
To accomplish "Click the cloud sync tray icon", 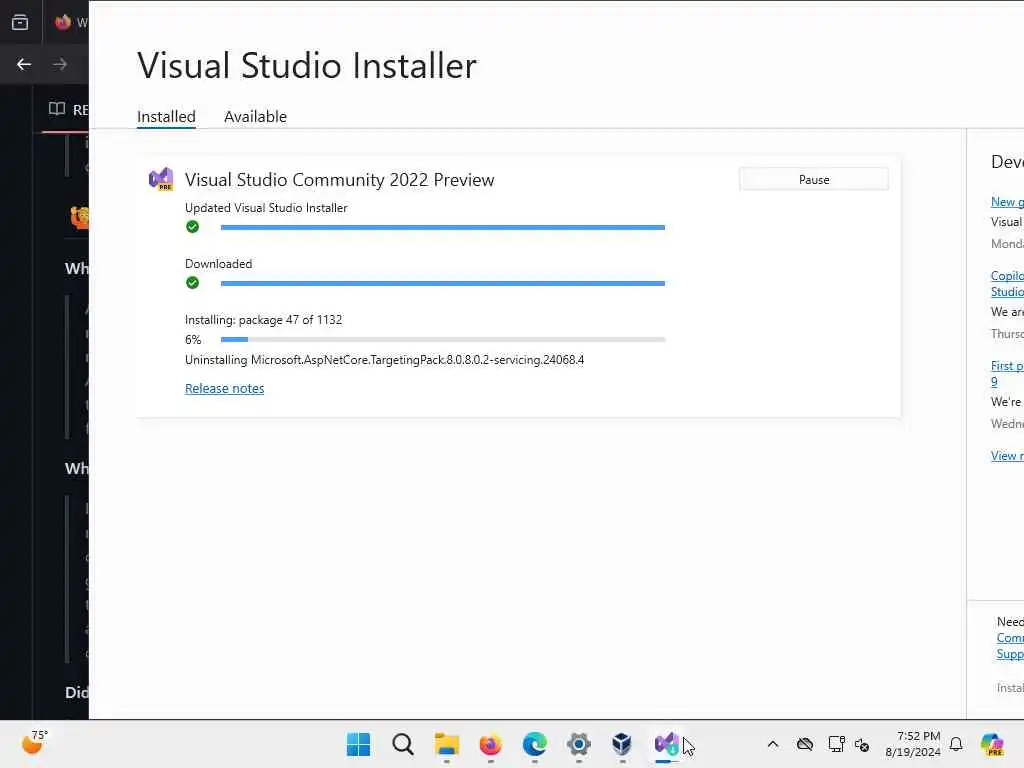I will coord(805,744).
